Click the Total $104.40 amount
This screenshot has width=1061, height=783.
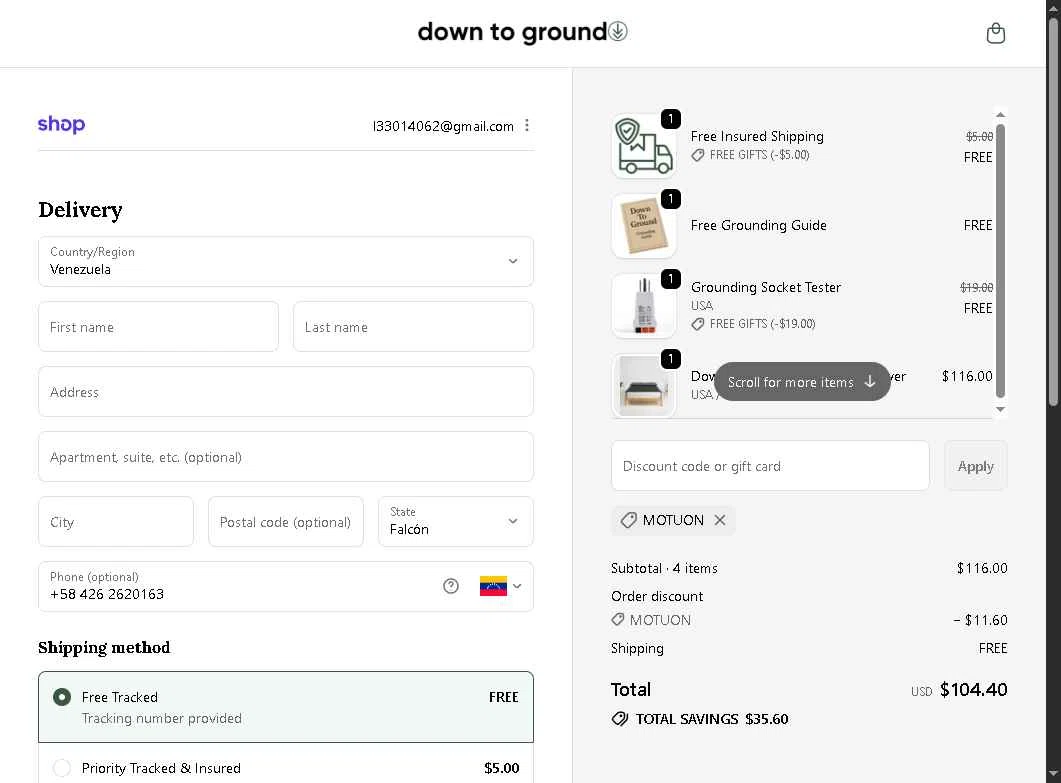973,690
